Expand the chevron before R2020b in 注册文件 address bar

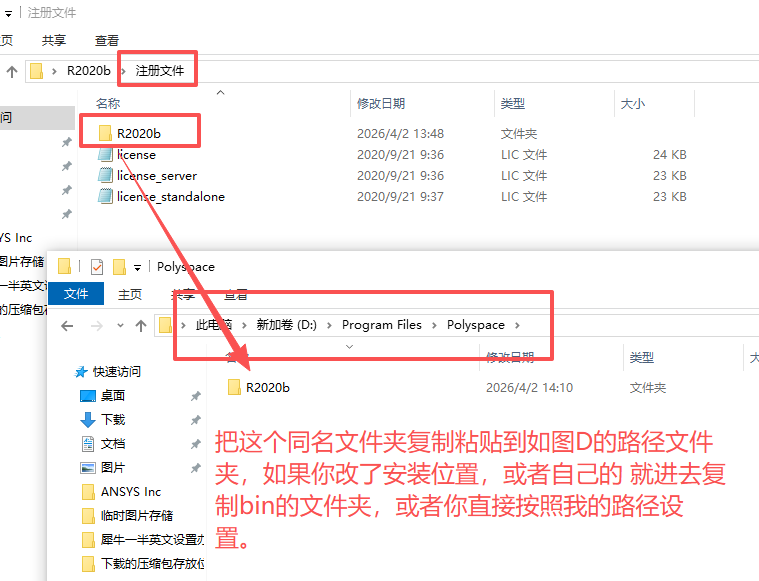tap(54, 72)
